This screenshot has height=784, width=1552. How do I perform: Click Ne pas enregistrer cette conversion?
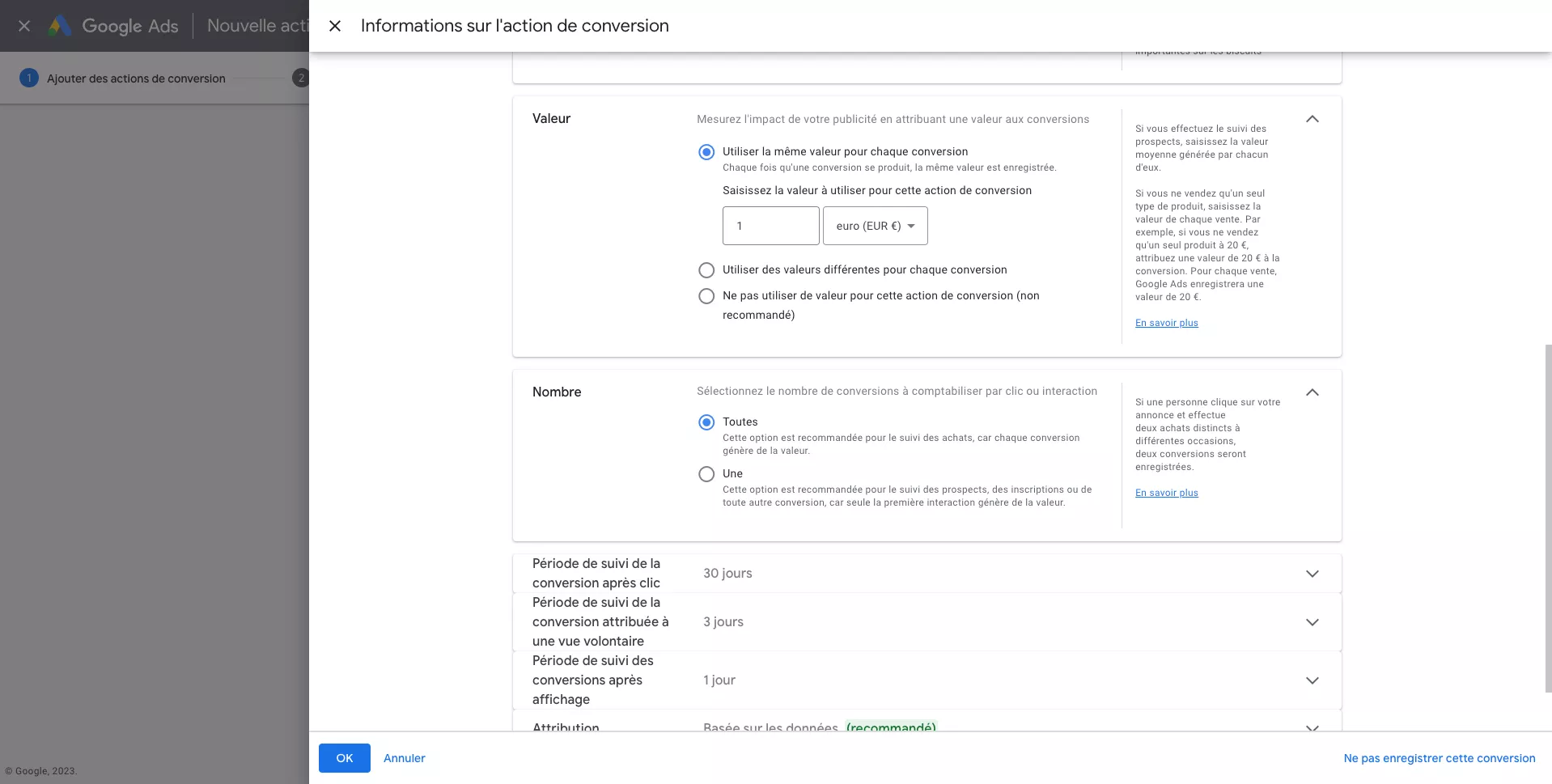[x=1440, y=758]
